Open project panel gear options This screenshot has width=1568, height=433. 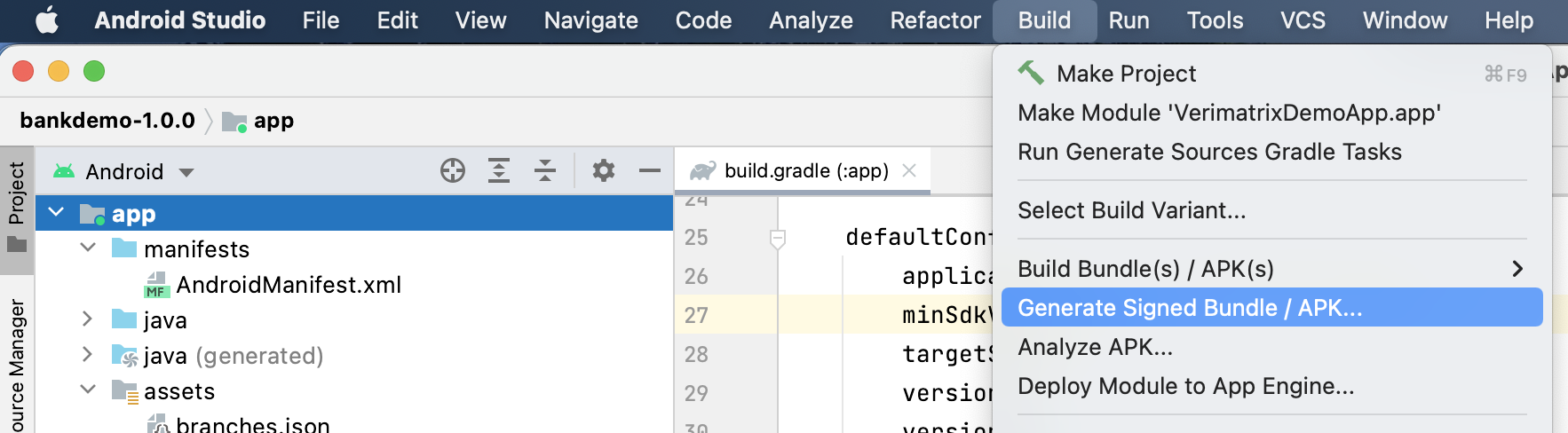click(604, 170)
